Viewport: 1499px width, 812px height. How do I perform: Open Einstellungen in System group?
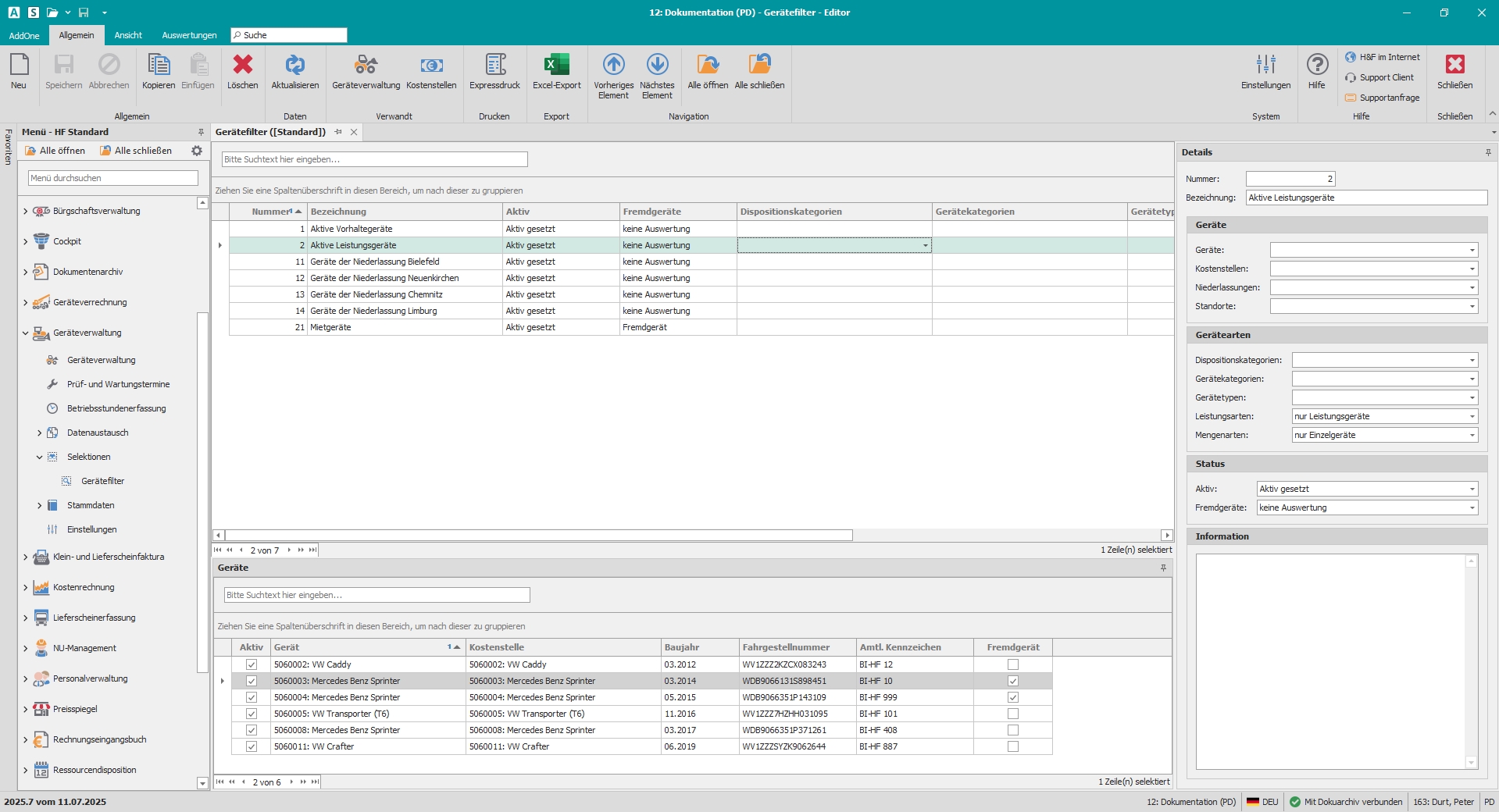[1265, 66]
